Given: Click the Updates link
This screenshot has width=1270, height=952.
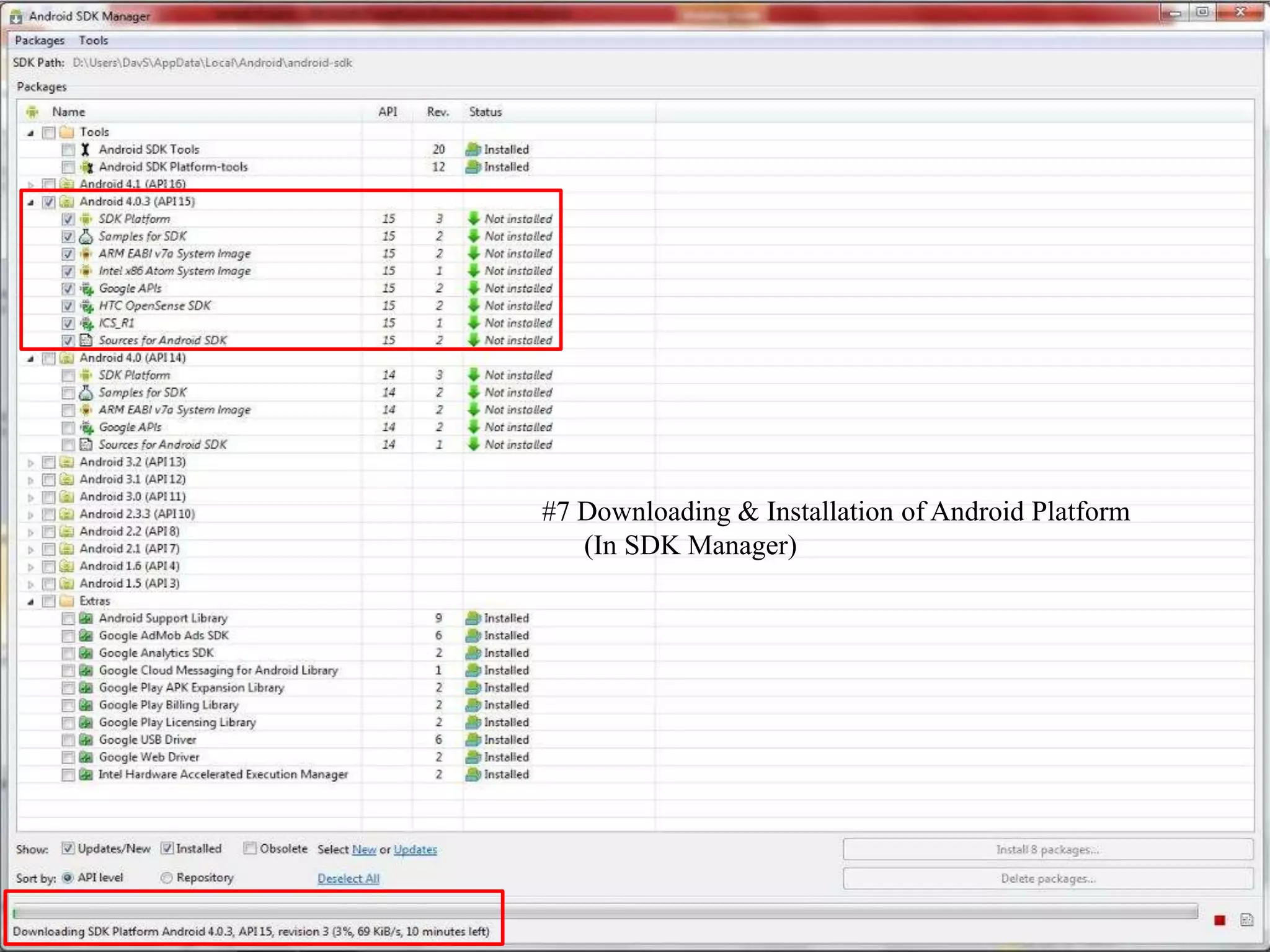Looking at the screenshot, I should pyautogui.click(x=415, y=849).
